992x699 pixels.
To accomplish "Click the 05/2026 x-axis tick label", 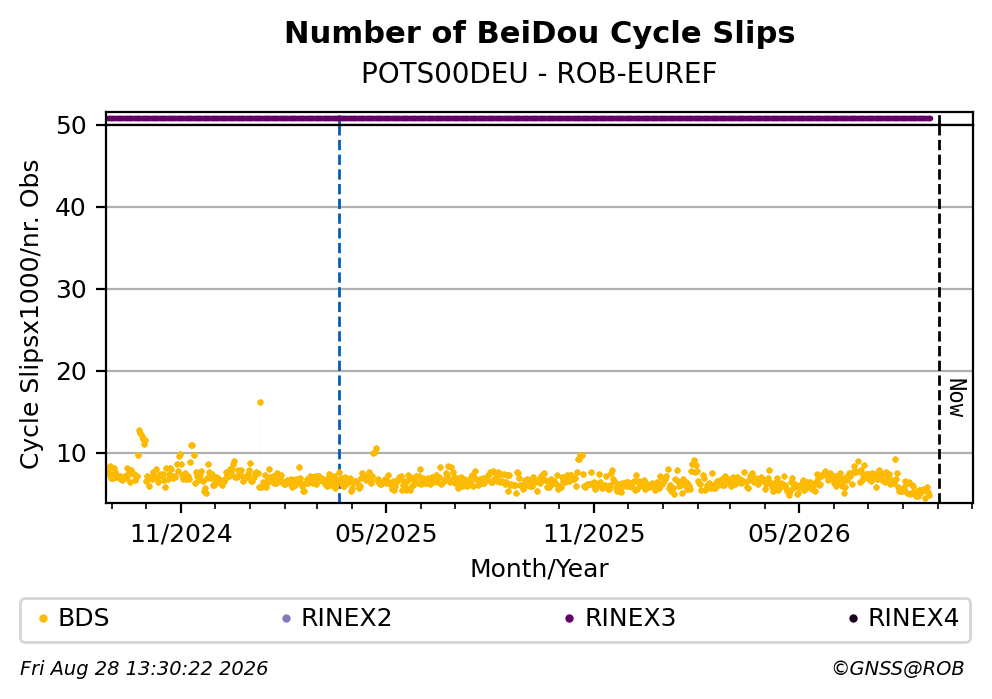I will pos(799,535).
